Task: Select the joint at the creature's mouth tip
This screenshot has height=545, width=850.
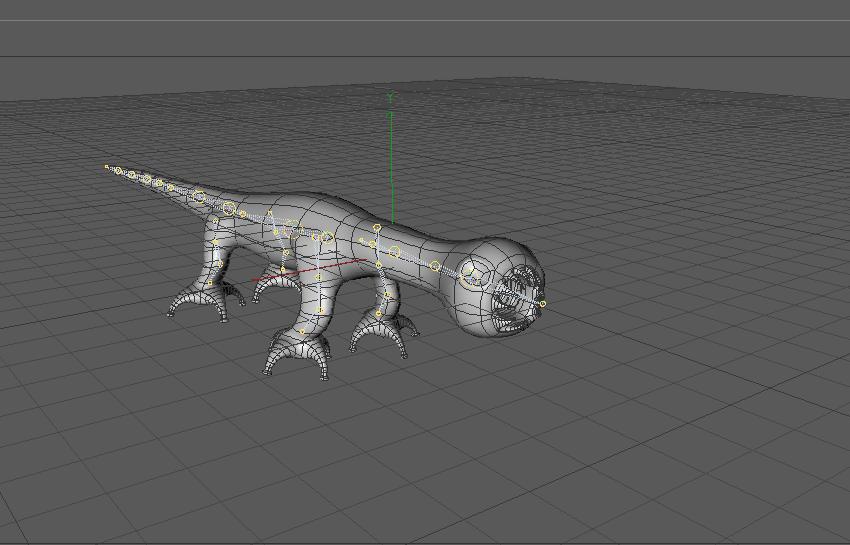Action: [543, 304]
